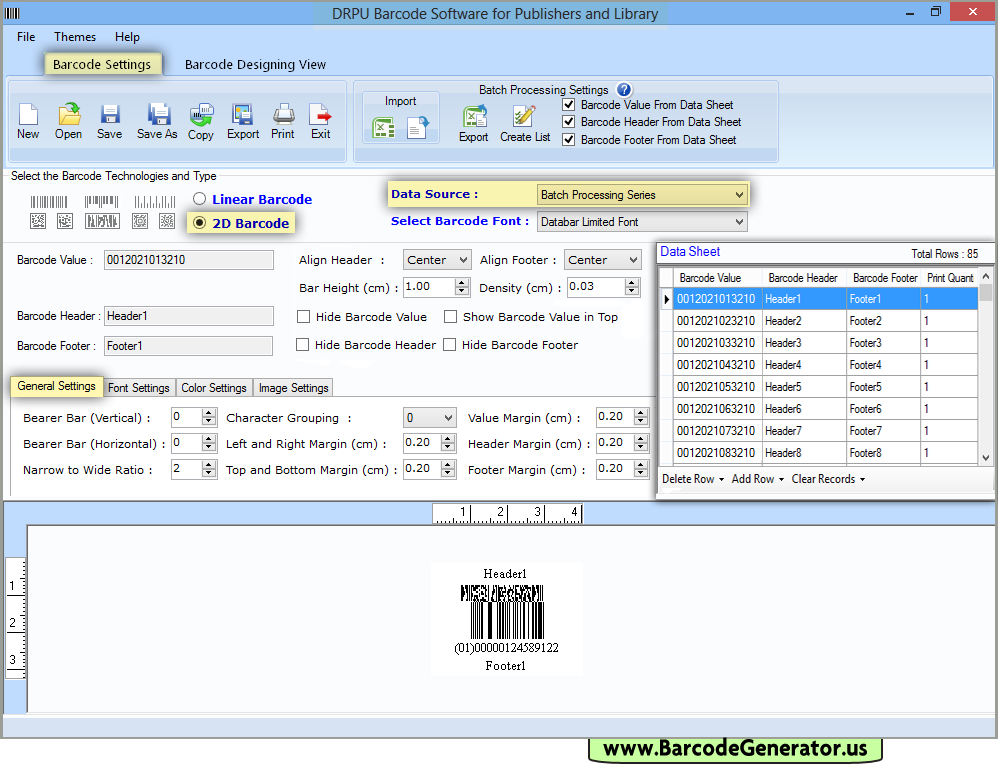Open the Help menu
The width and height of the screenshot is (998, 770).
[x=127, y=36]
